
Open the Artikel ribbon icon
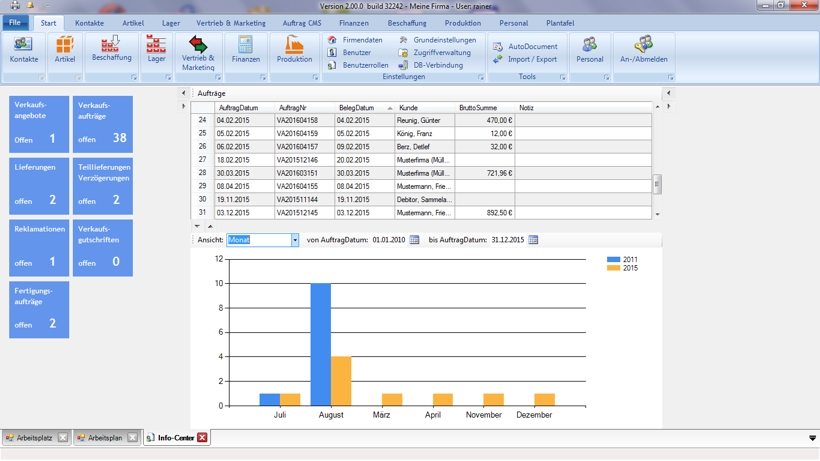coord(65,50)
